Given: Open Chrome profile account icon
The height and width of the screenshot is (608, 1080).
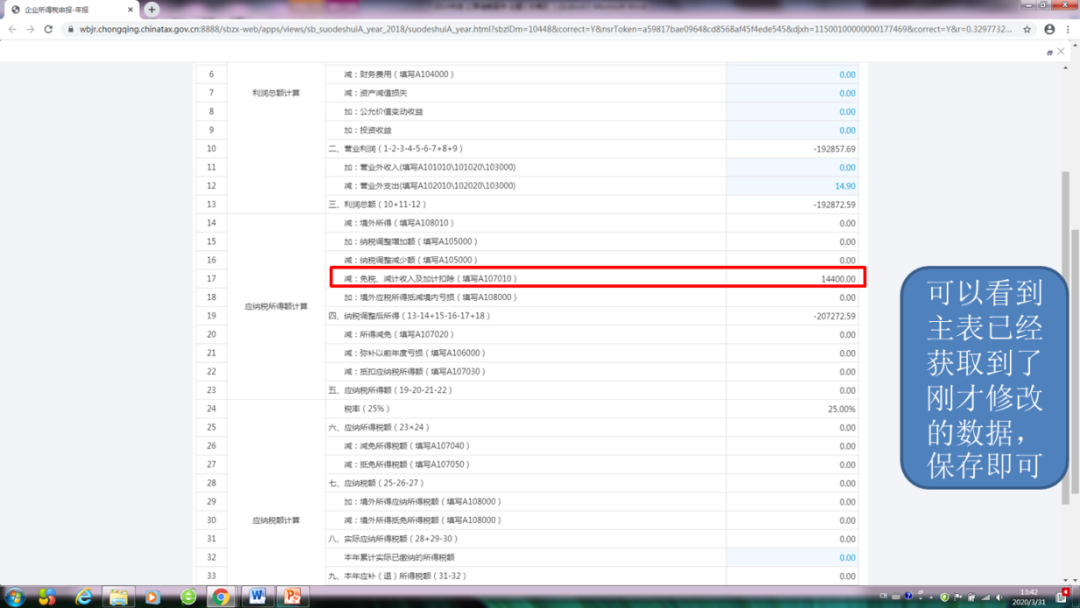Looking at the screenshot, I should tap(1050, 29).
